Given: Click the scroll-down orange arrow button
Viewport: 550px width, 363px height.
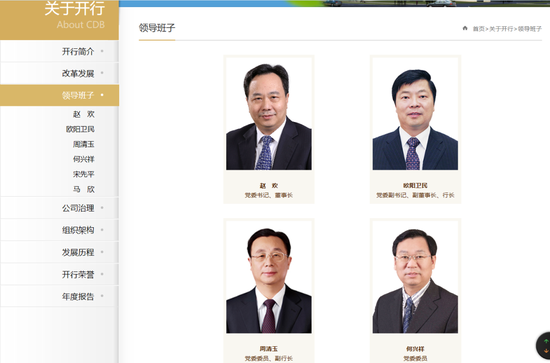Looking at the screenshot, I should coord(546,350).
